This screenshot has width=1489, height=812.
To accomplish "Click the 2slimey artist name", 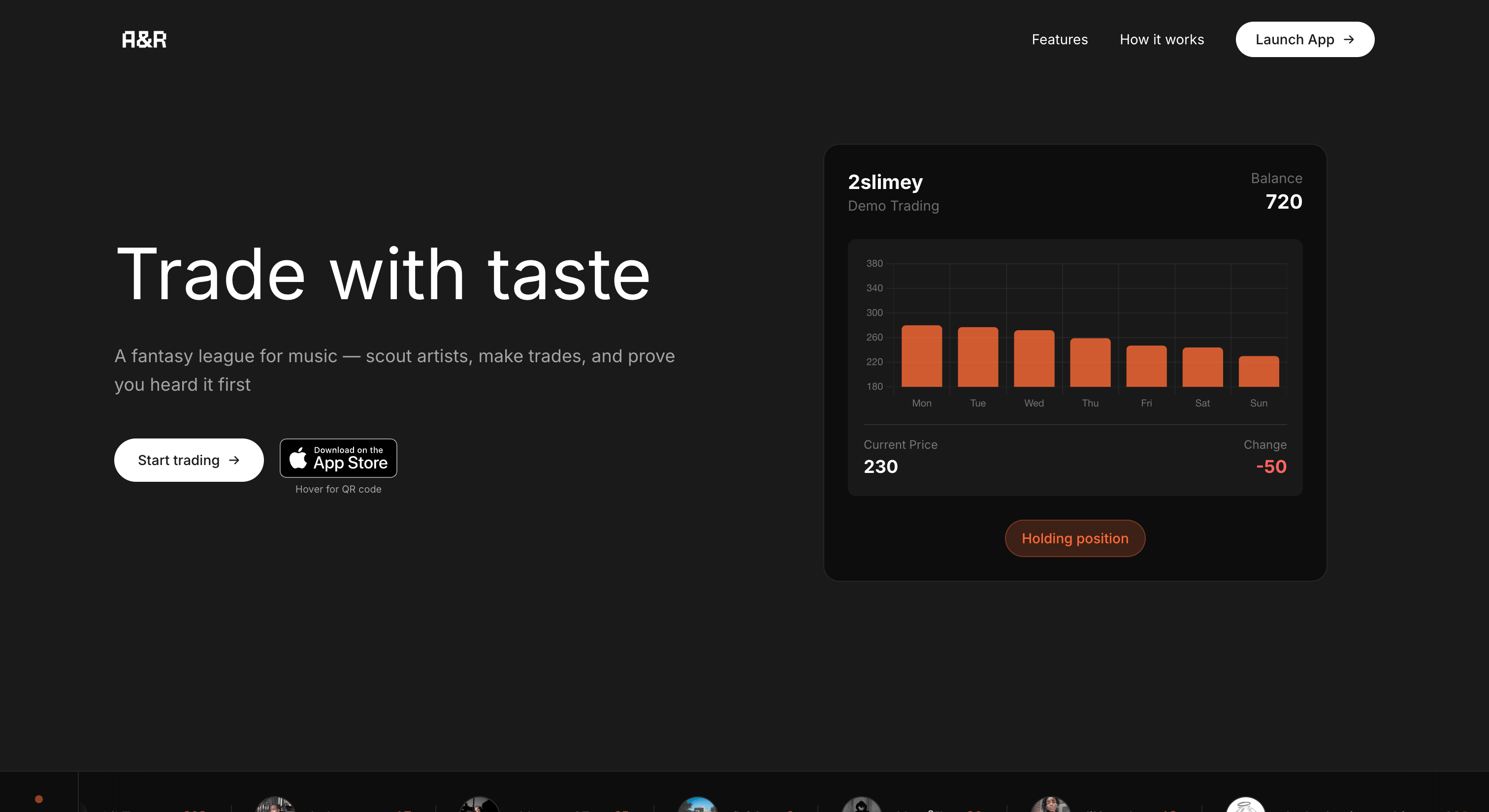I will 885,182.
